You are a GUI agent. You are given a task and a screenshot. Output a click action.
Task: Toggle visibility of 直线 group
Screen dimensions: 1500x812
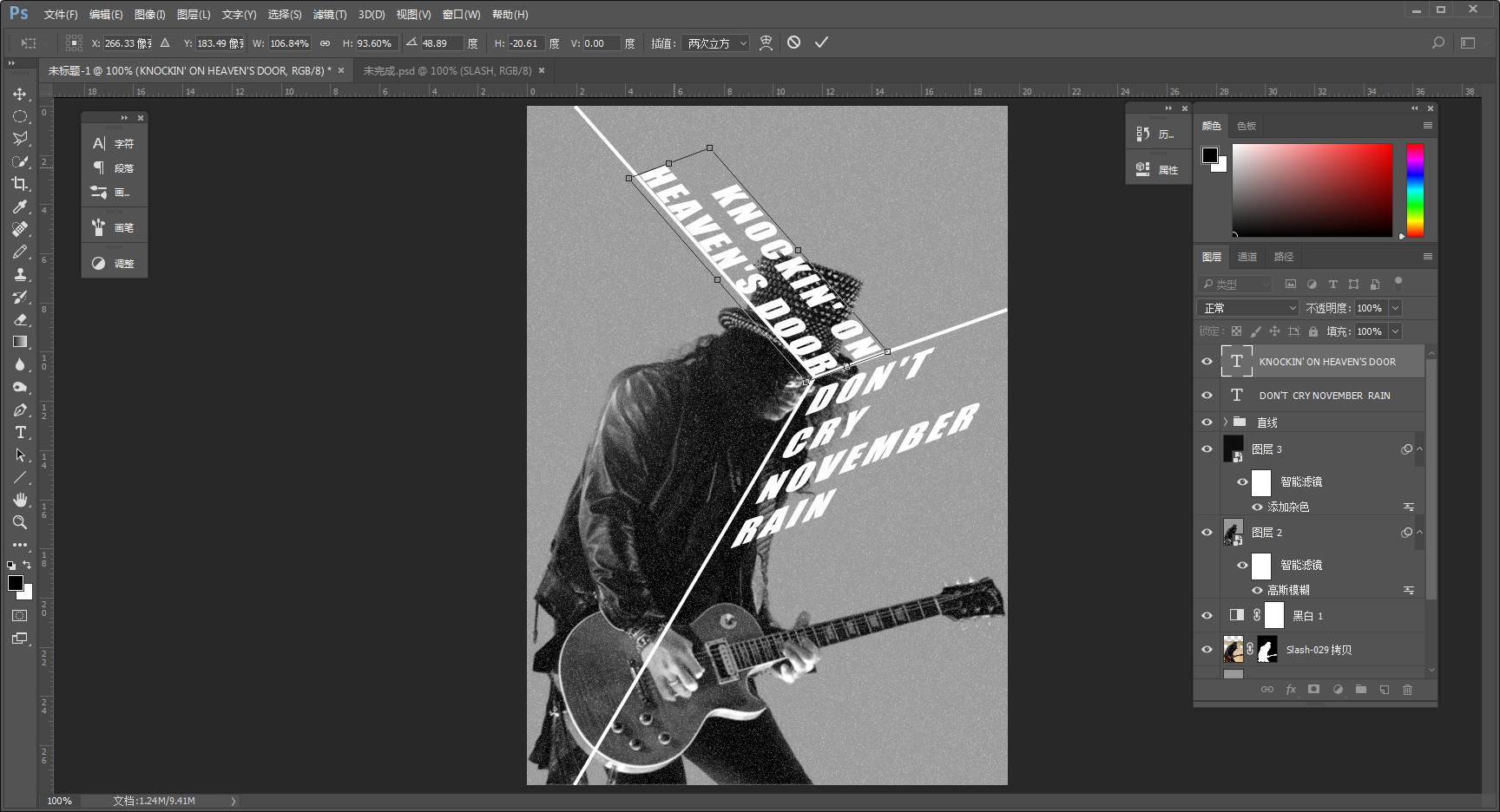1207,422
